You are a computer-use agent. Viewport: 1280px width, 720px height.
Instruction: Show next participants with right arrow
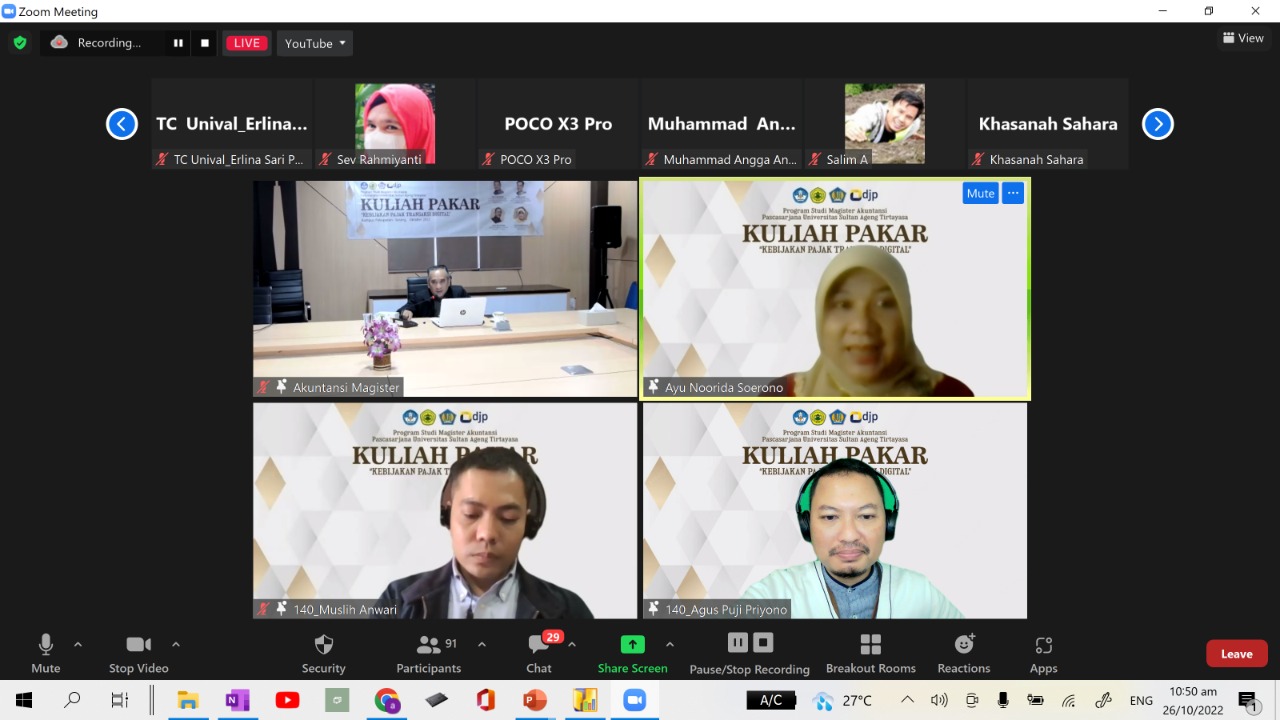pyautogui.click(x=1157, y=124)
